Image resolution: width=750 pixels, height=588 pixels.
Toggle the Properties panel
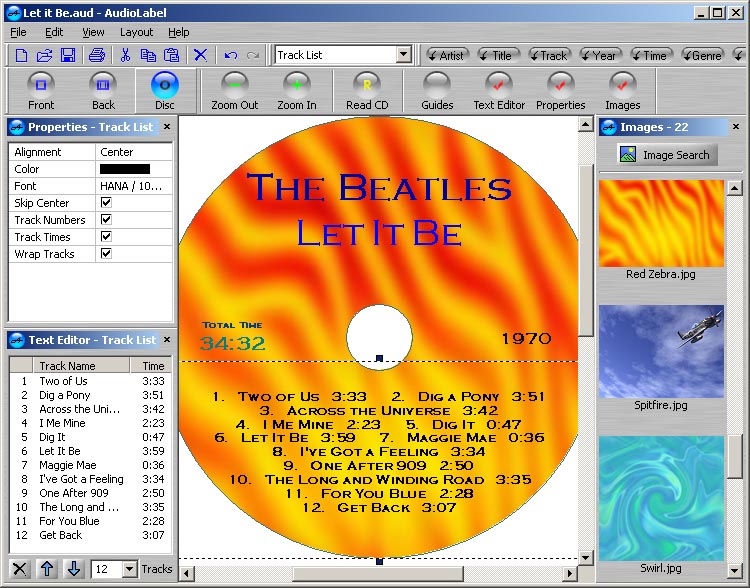[561, 91]
